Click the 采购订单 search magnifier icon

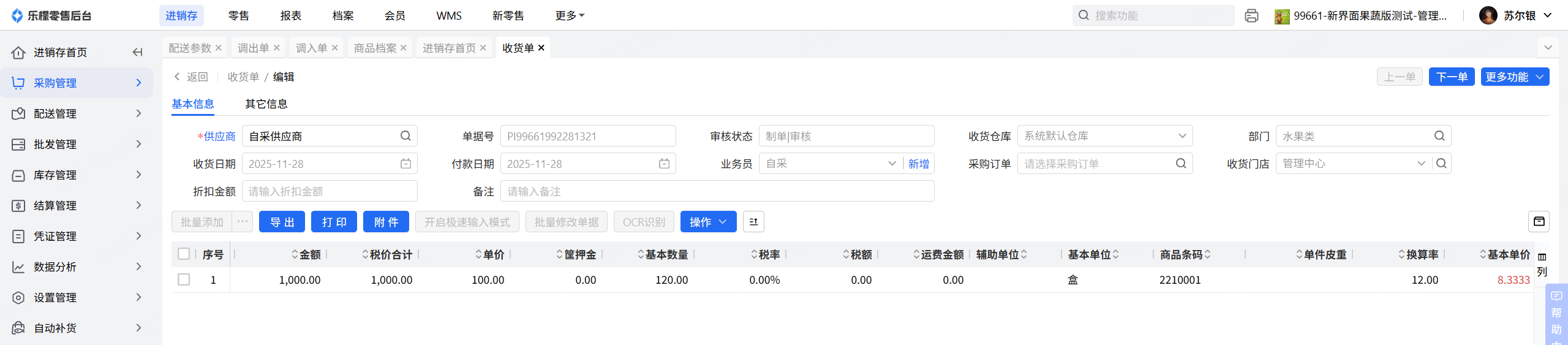pos(1181,164)
